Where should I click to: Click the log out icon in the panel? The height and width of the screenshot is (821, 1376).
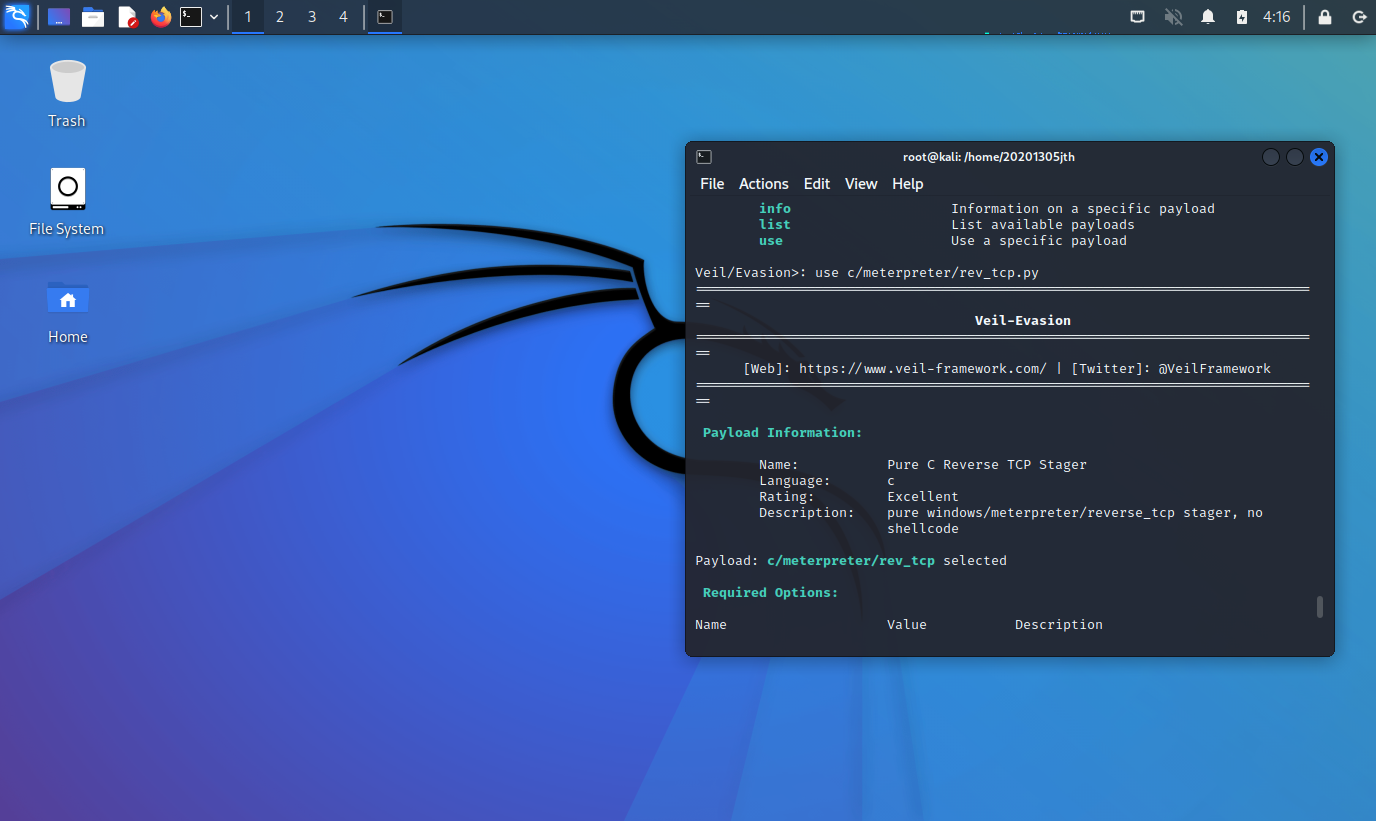point(1359,17)
